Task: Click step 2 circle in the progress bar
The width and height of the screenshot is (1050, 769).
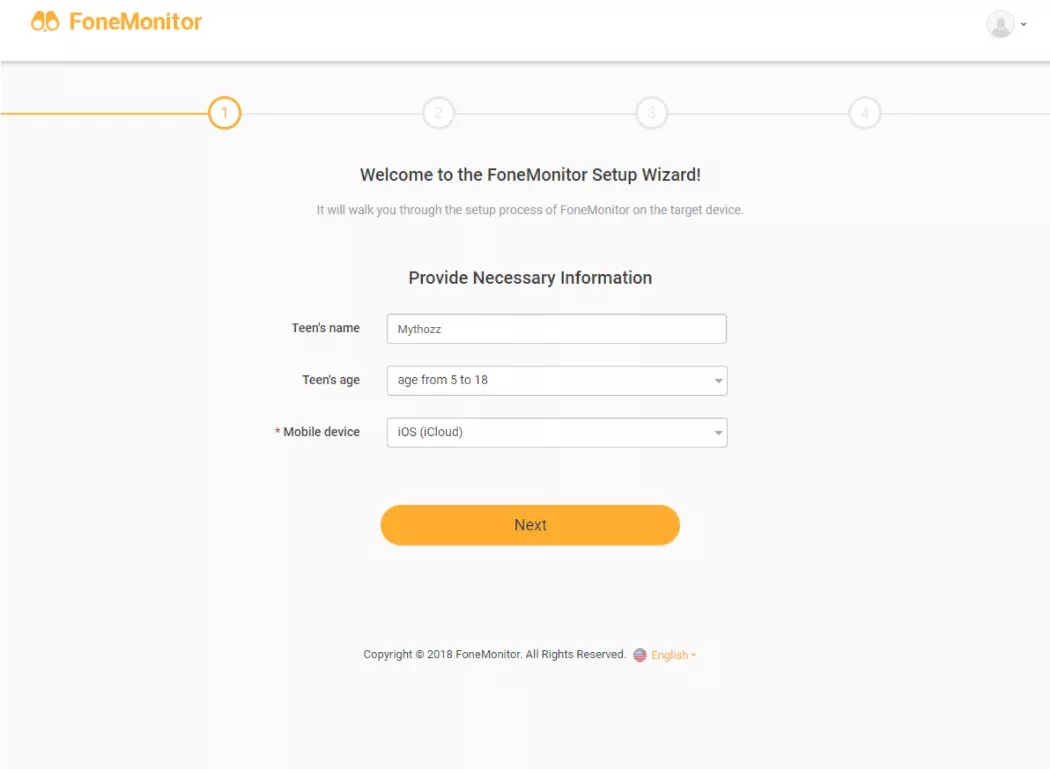Action: click(x=438, y=113)
